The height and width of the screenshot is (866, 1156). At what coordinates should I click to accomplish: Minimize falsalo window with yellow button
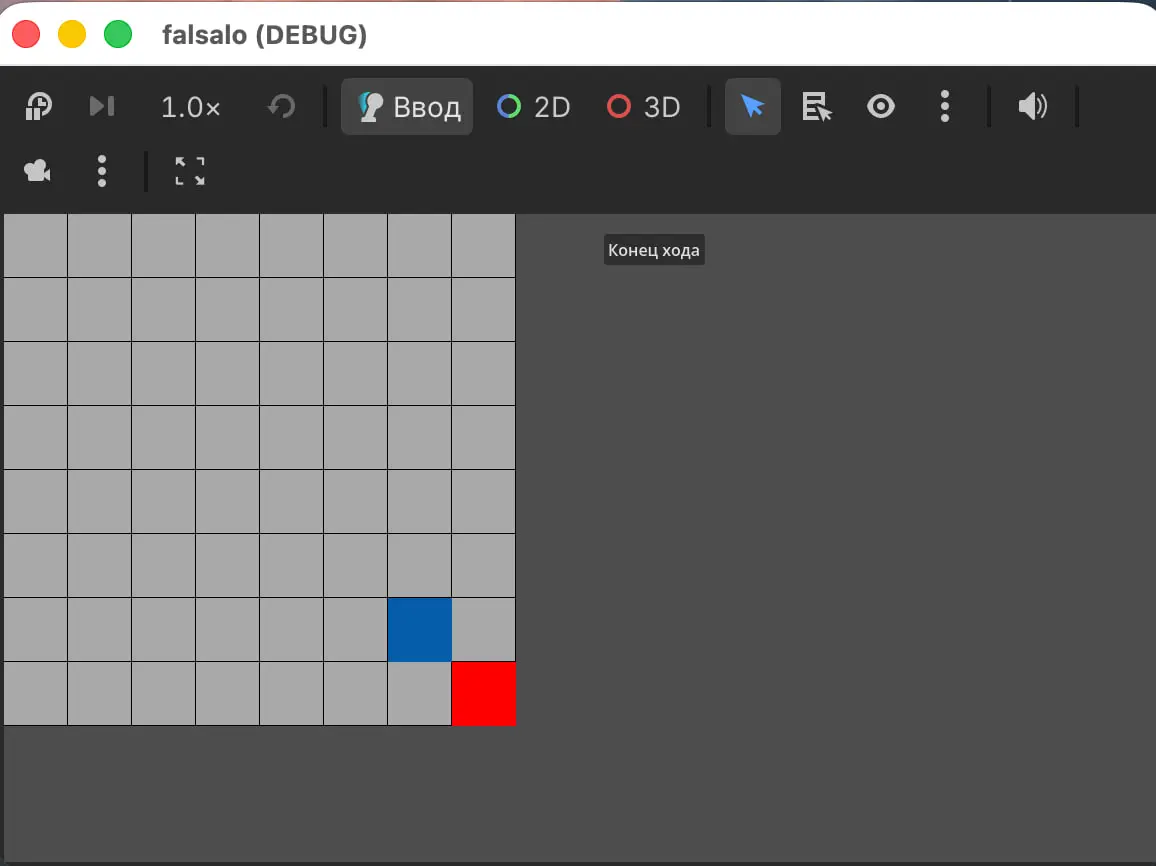tap(72, 34)
